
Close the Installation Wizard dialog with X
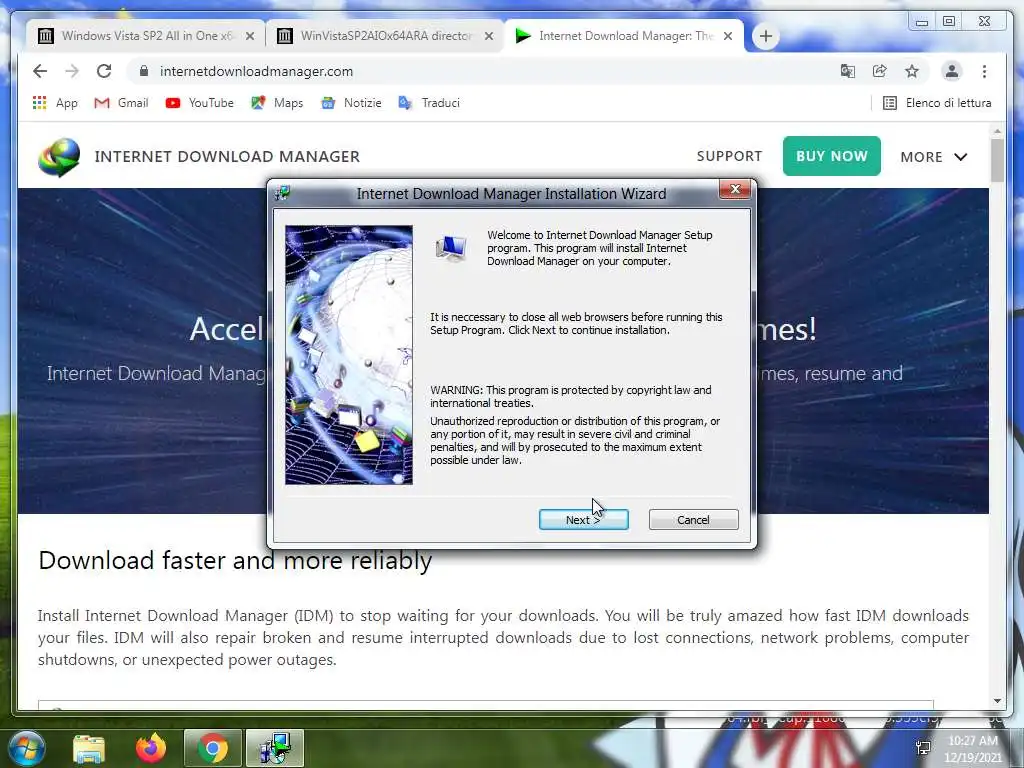pyautogui.click(x=735, y=189)
